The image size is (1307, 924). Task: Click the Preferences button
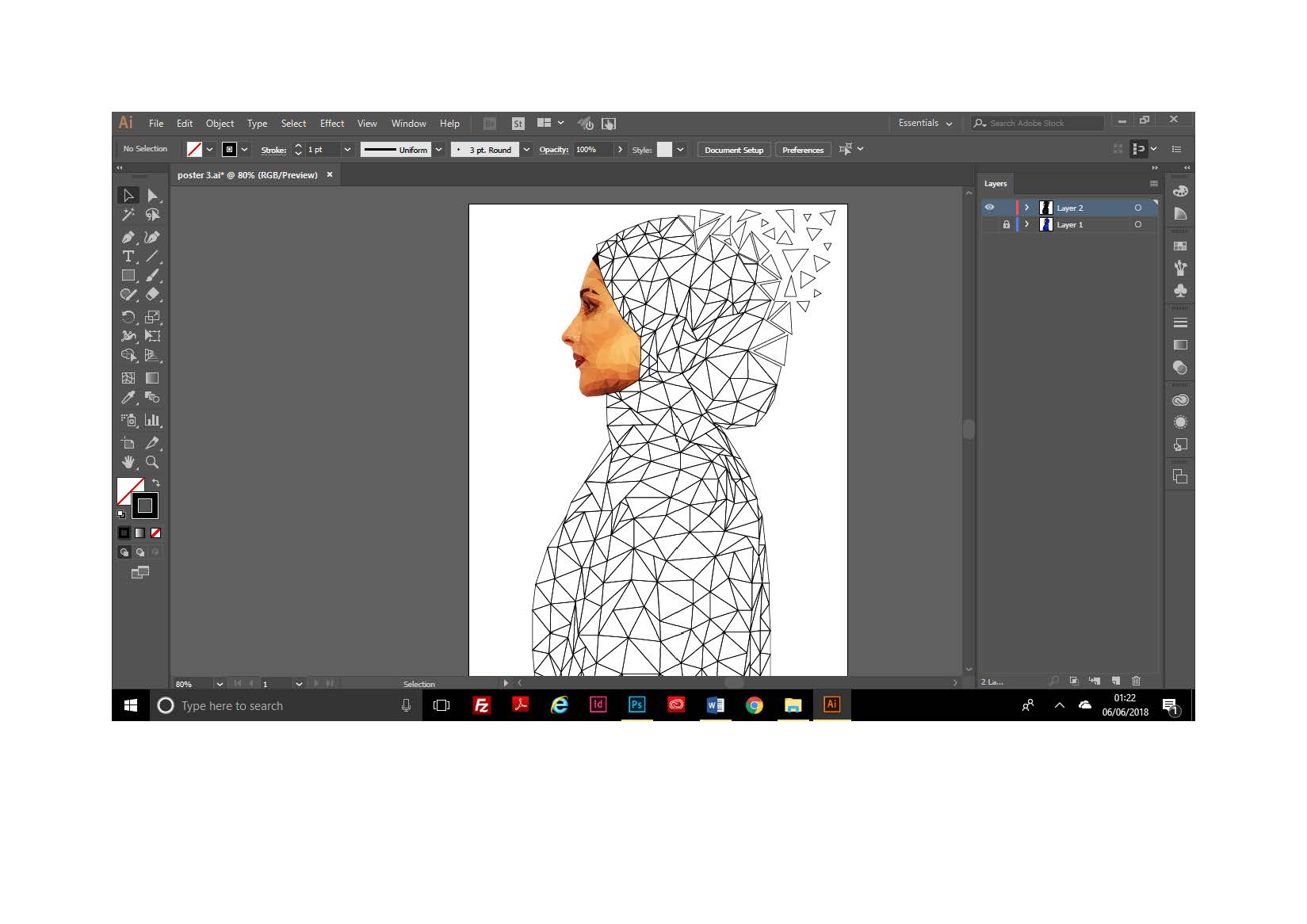(802, 150)
